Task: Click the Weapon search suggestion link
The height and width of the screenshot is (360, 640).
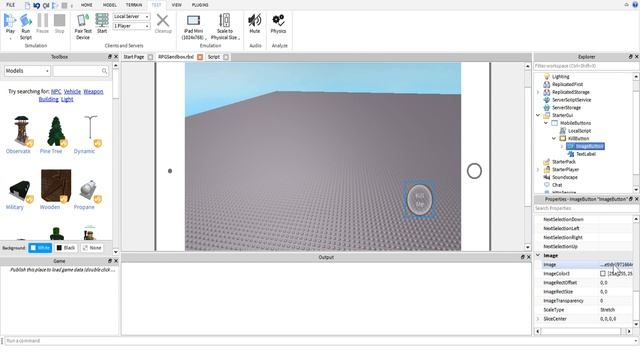Action: tap(93, 91)
